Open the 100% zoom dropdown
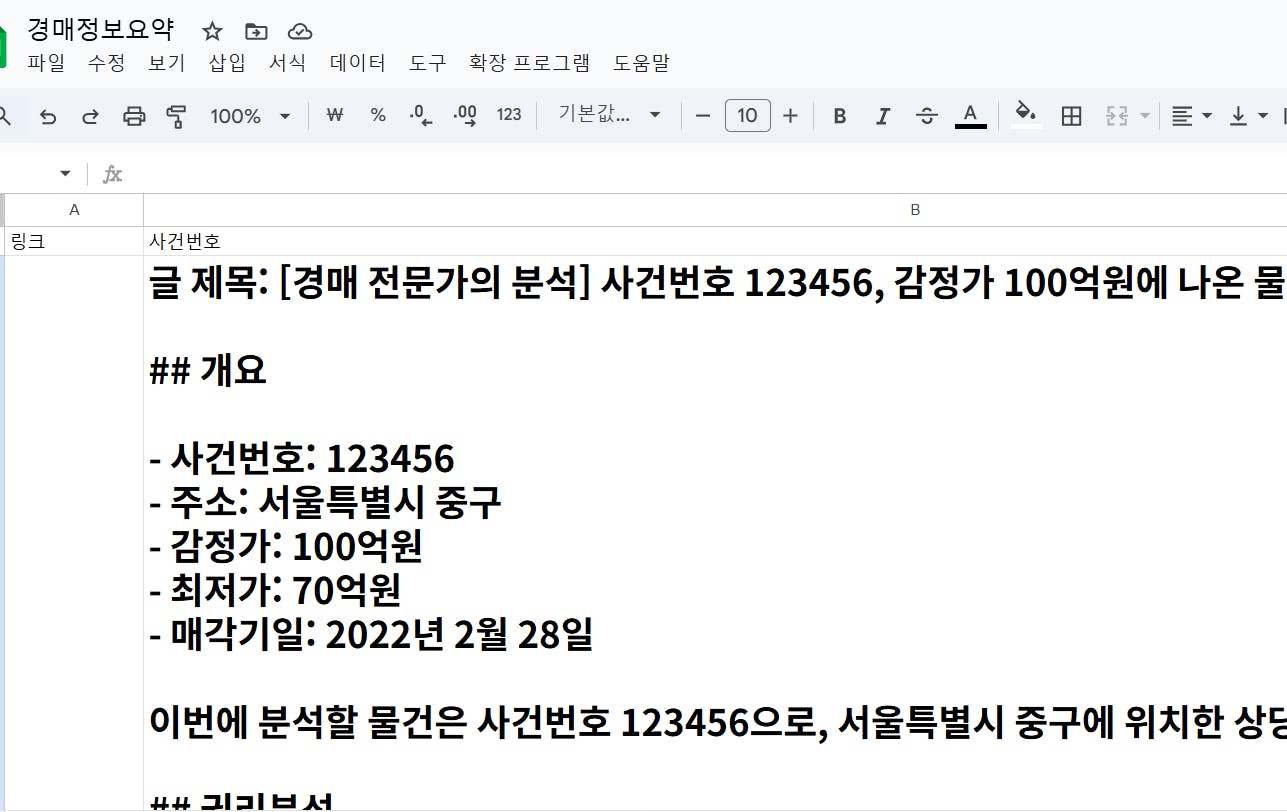1287x812 pixels. pyautogui.click(x=250, y=116)
